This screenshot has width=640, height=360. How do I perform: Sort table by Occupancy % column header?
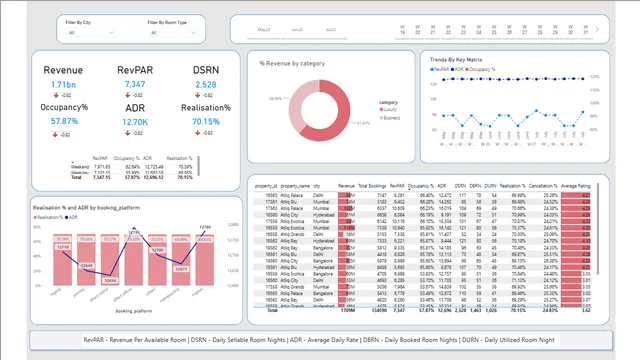click(x=421, y=186)
